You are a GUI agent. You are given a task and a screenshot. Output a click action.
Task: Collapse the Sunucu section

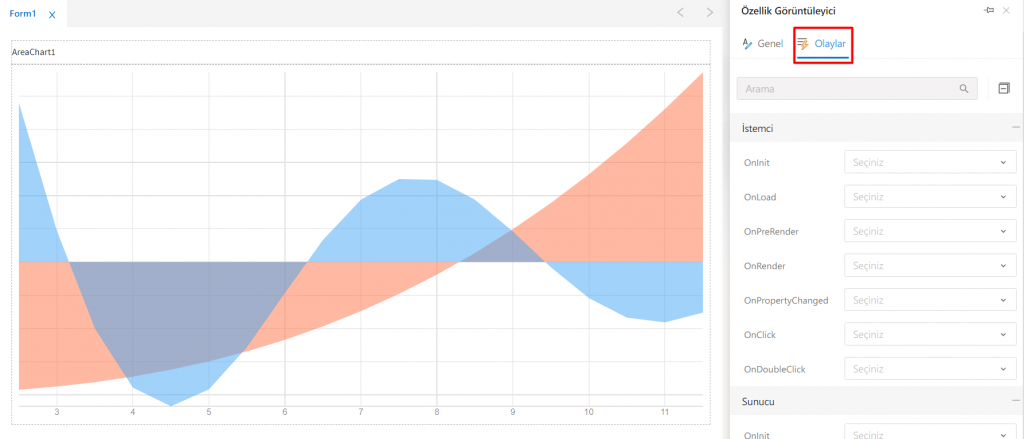(x=1015, y=401)
